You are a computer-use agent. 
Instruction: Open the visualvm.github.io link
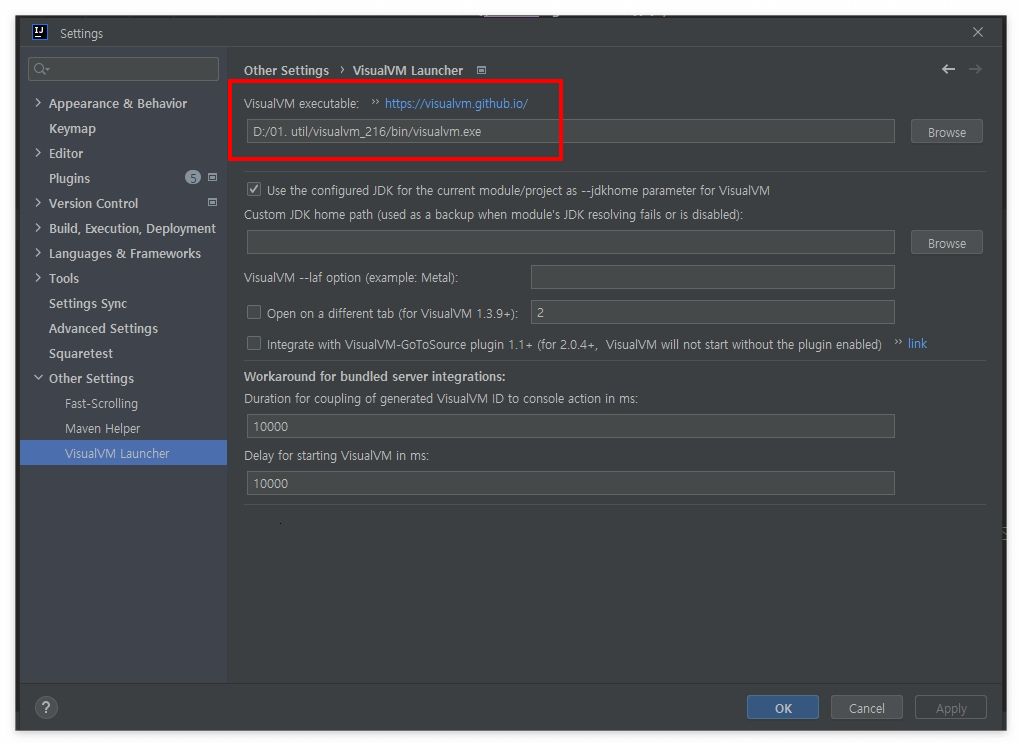456,103
